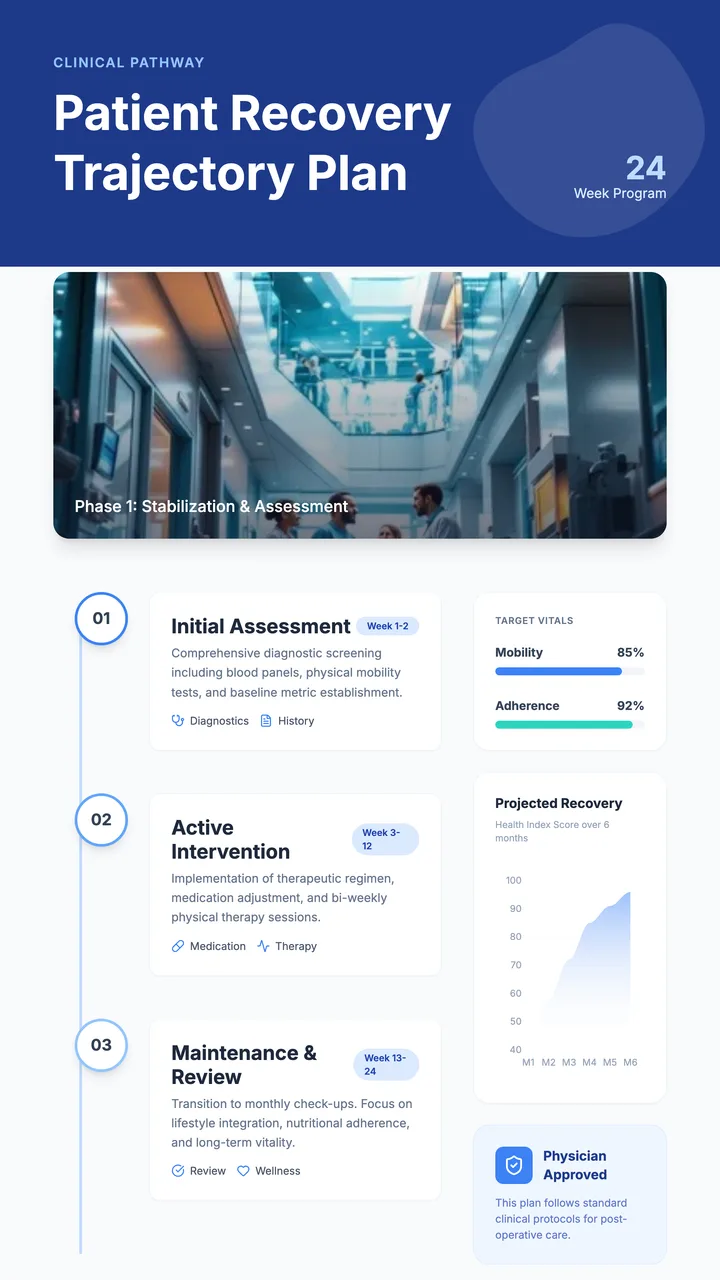Click the M1 chart axis label

coord(528,1062)
